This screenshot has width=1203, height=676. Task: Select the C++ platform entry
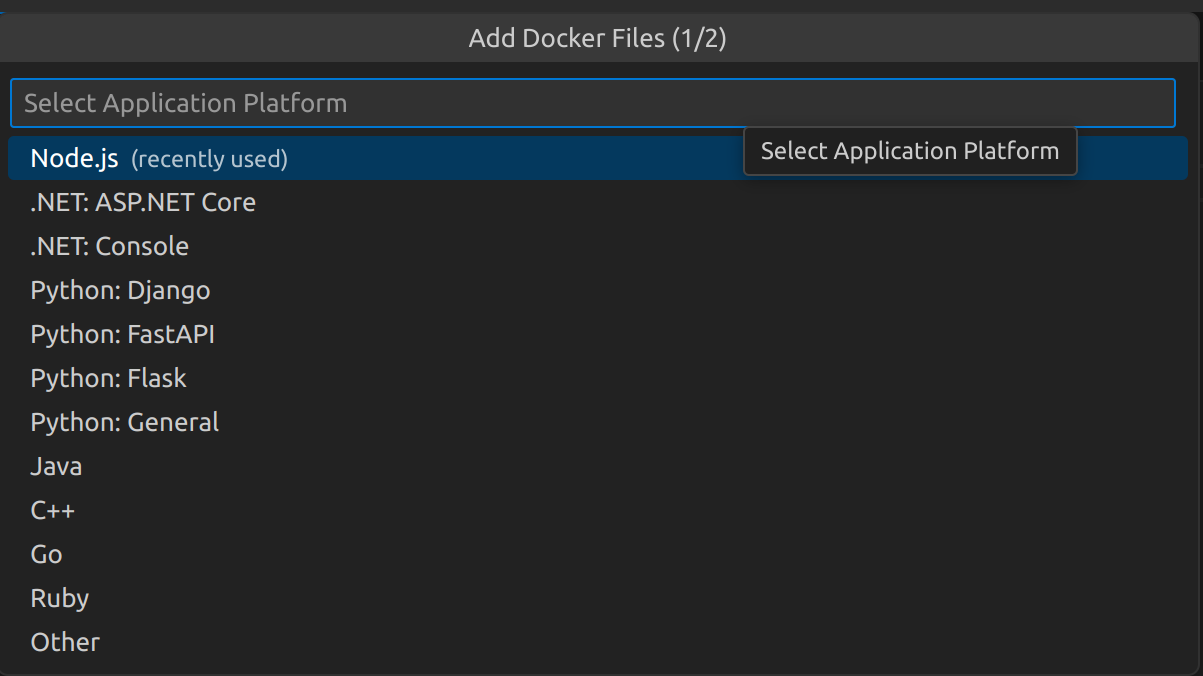[x=52, y=510]
